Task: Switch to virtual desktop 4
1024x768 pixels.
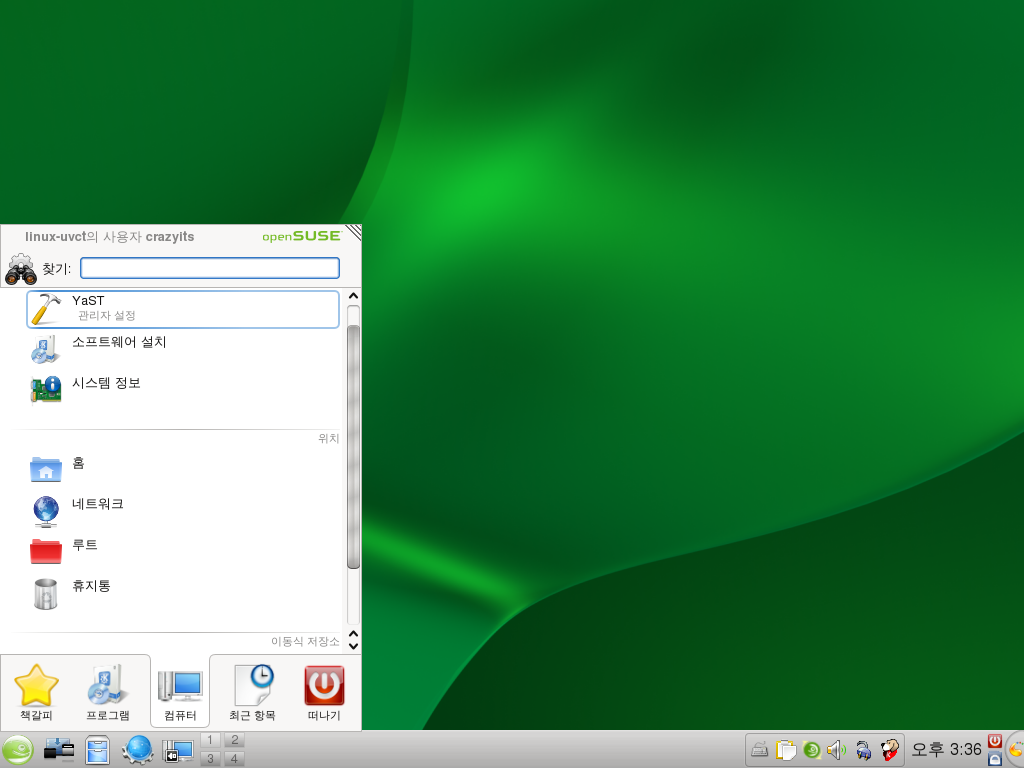Action: pos(234,759)
